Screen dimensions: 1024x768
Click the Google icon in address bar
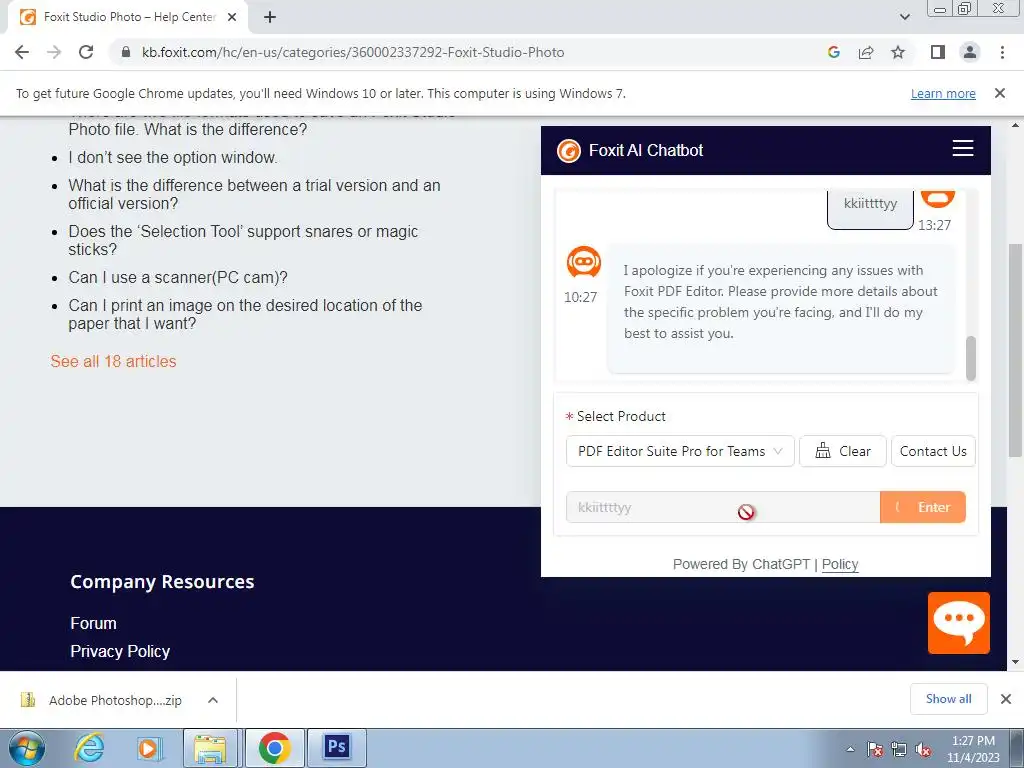(x=833, y=52)
